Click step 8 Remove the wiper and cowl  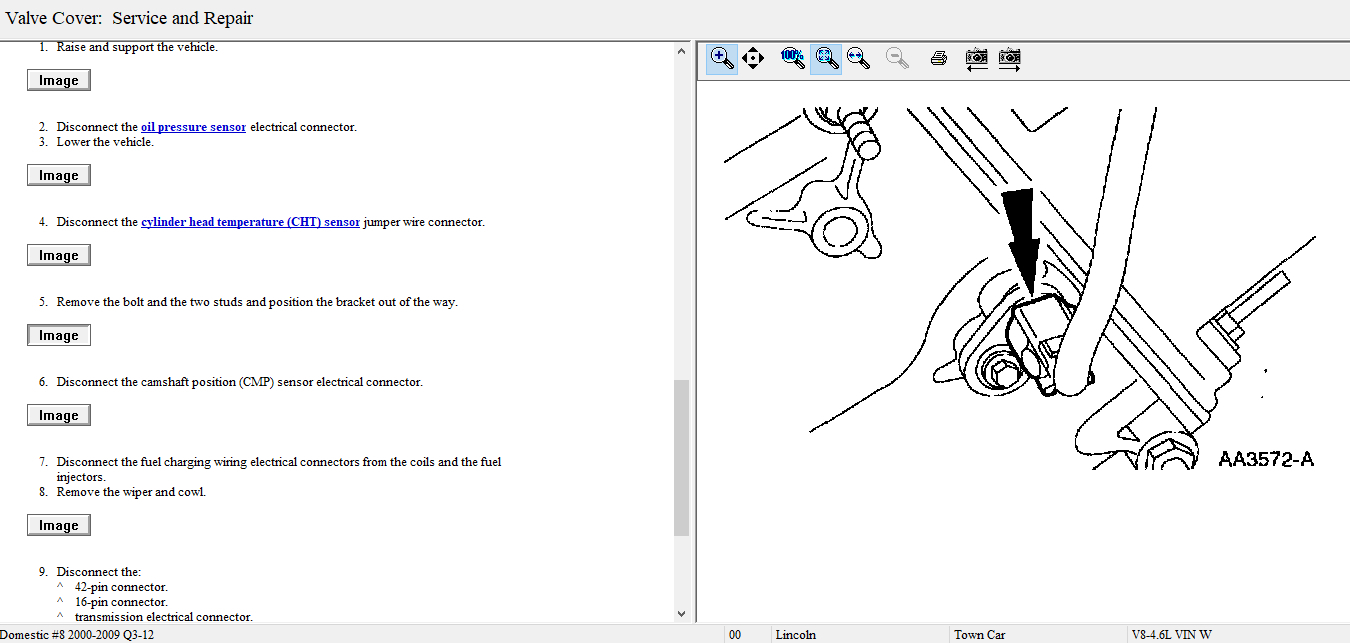[x=131, y=492]
